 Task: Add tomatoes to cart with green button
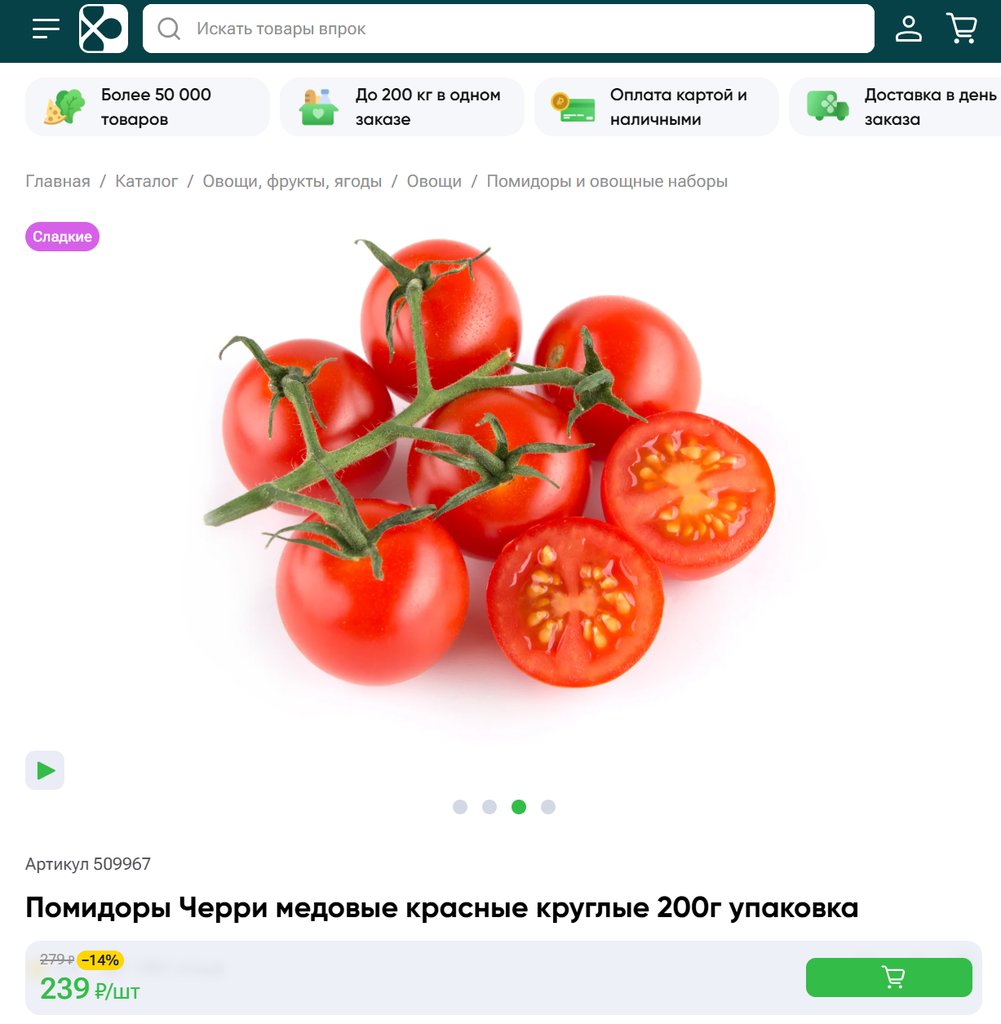pos(889,977)
